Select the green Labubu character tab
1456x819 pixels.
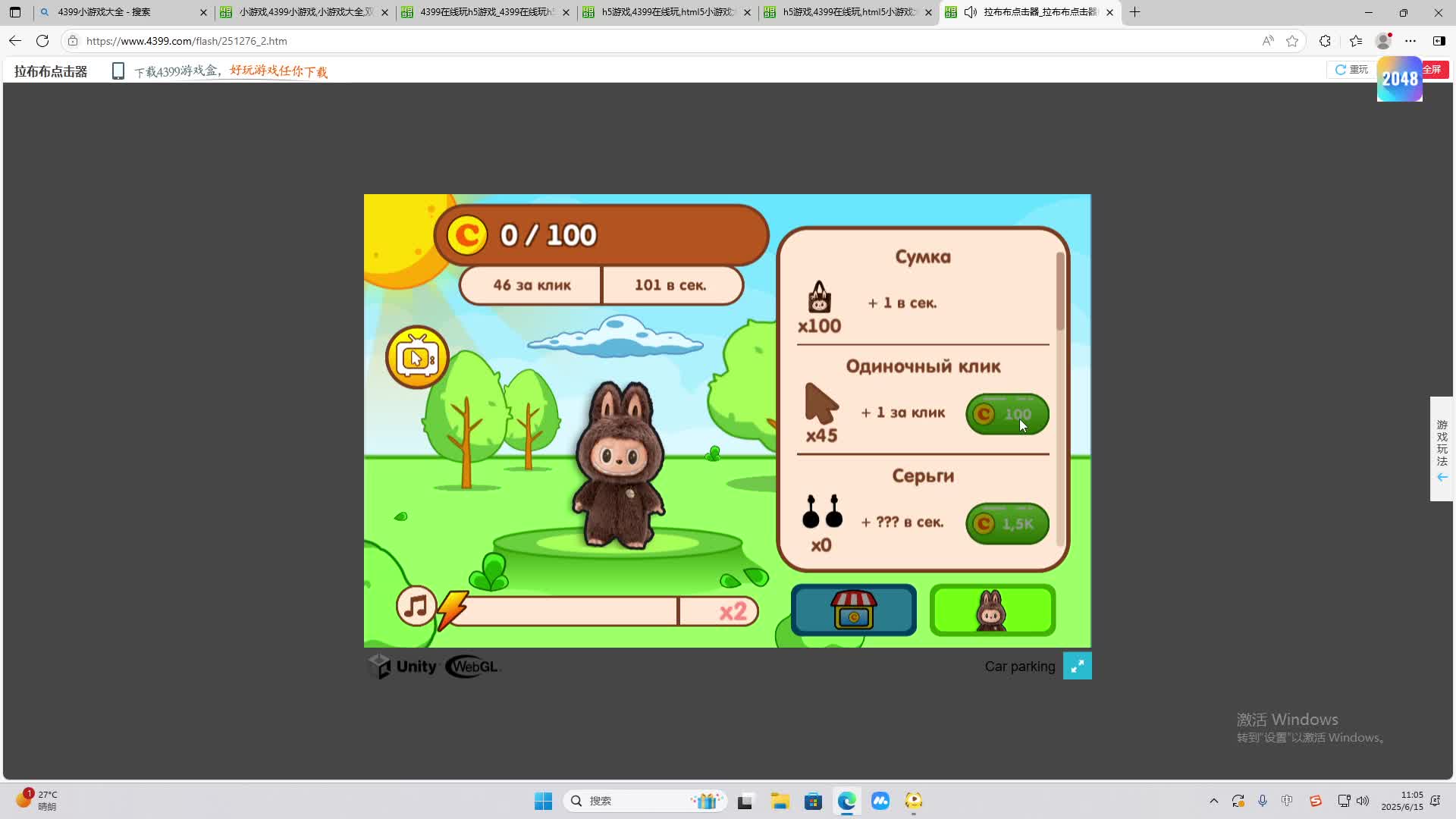992,610
